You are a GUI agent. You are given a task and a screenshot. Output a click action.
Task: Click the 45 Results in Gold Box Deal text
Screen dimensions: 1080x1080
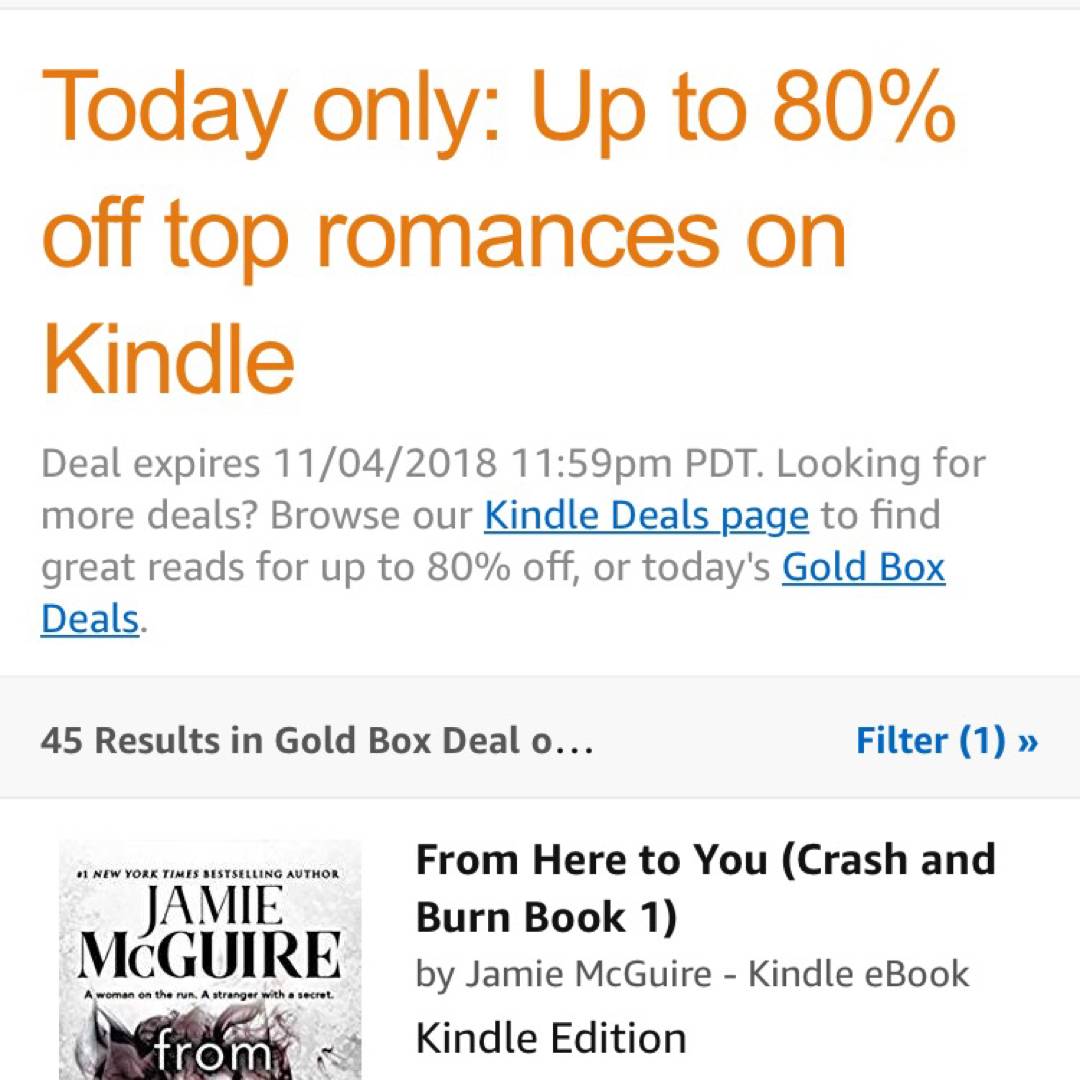click(317, 741)
